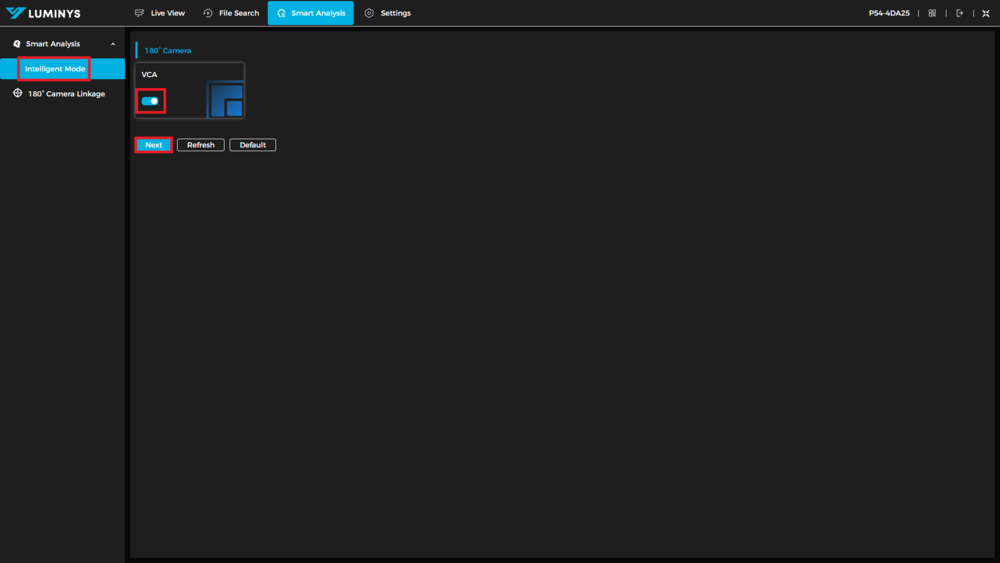The width and height of the screenshot is (1000, 563).
Task: Click the Luminys logo
Action: [43, 13]
